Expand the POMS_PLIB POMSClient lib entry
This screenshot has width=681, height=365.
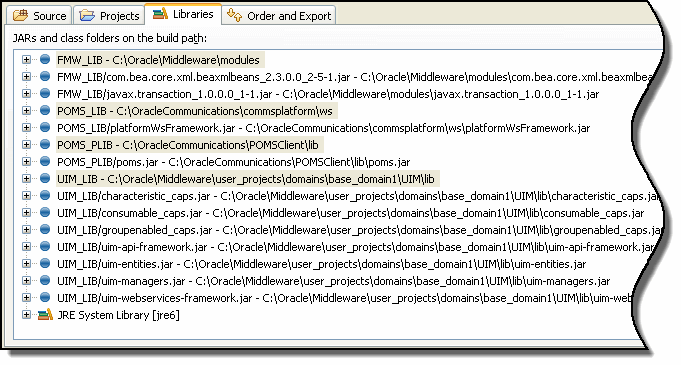pyautogui.click(x=26, y=144)
